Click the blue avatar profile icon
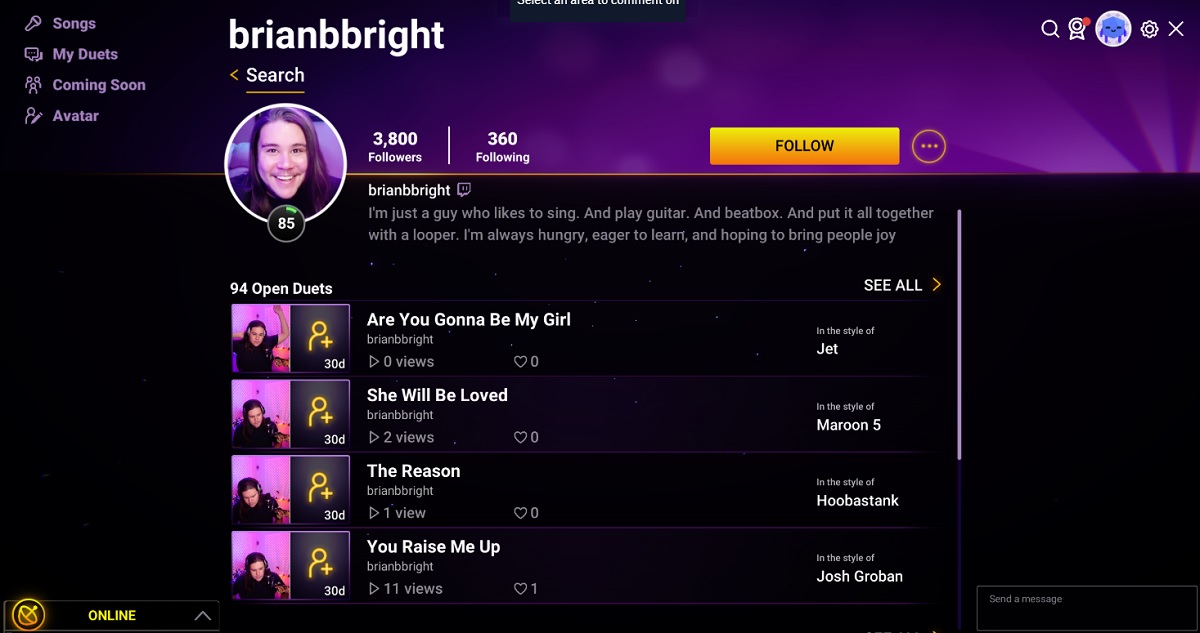Viewport: 1200px width, 633px height. 1113,29
